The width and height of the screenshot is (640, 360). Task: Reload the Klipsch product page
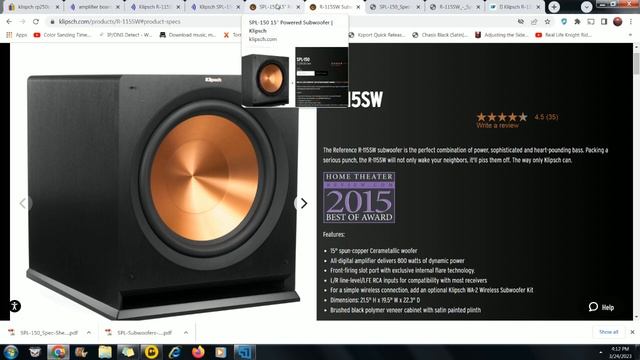click(x=36, y=22)
